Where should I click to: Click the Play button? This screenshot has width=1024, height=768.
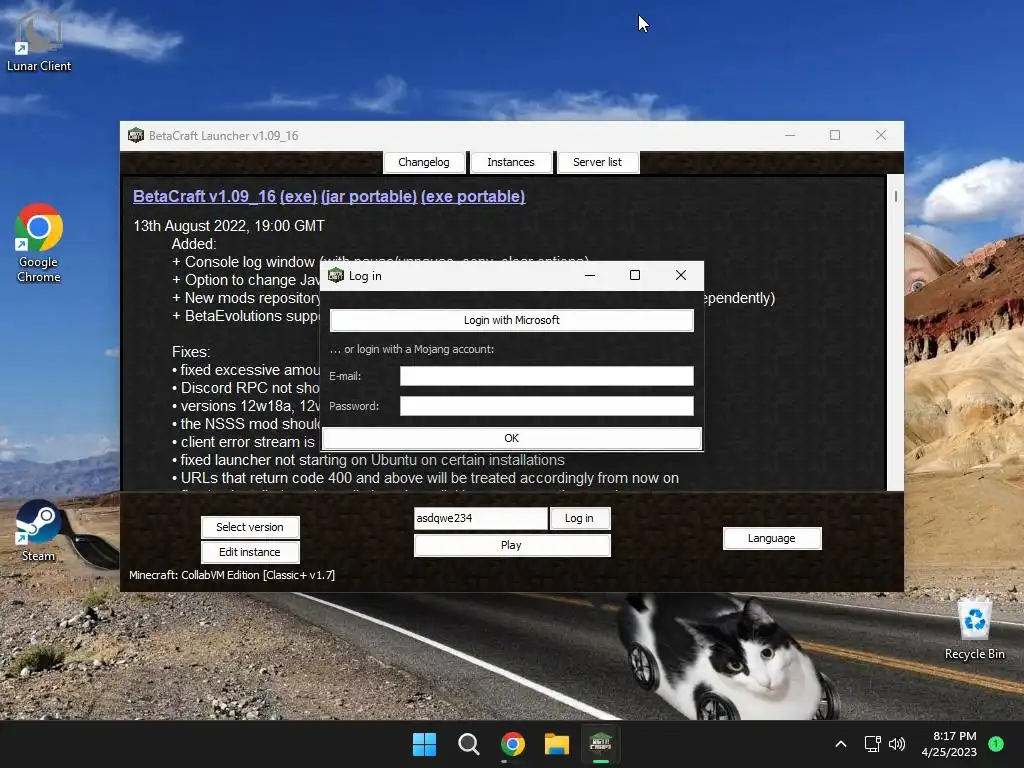pos(512,545)
